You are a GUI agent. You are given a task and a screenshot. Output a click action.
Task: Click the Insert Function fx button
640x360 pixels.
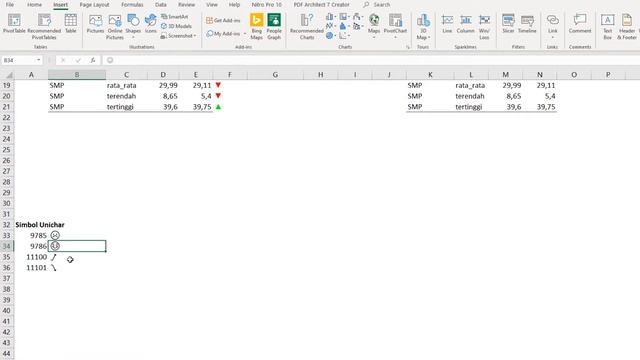click(93, 60)
